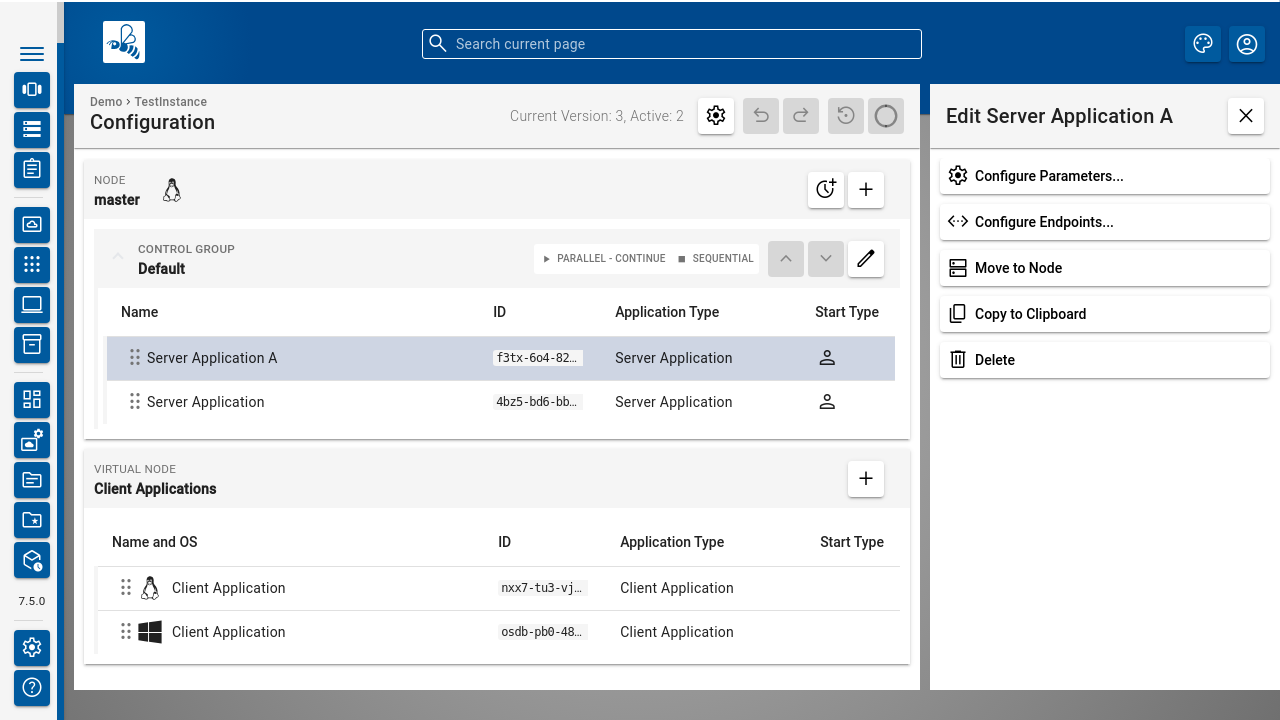Click the redo arrow button
Screen dimensions: 1280x720
pyautogui.click(x=801, y=116)
